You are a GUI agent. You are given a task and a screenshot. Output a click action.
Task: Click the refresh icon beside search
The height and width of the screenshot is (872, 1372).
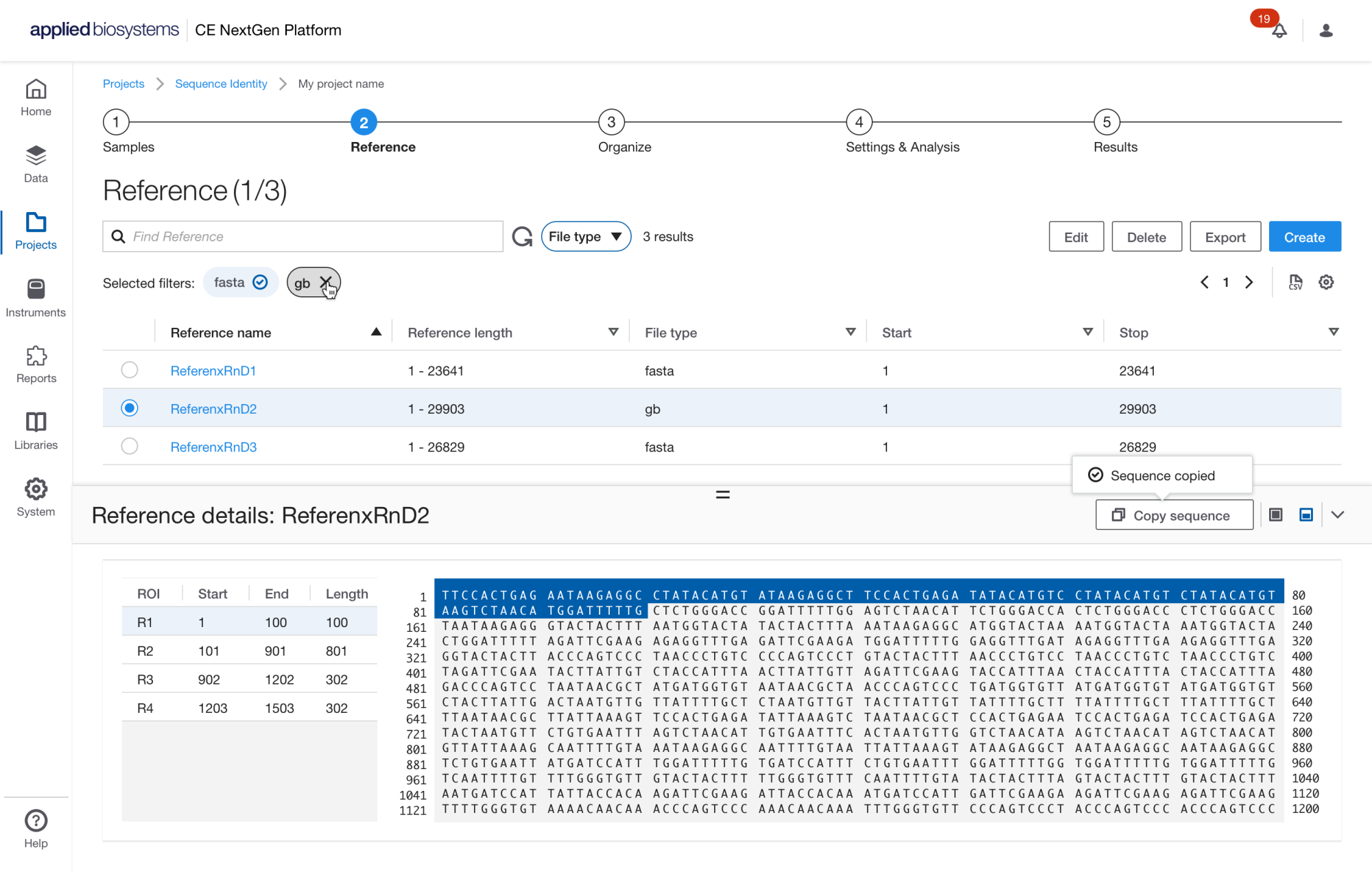[522, 237]
